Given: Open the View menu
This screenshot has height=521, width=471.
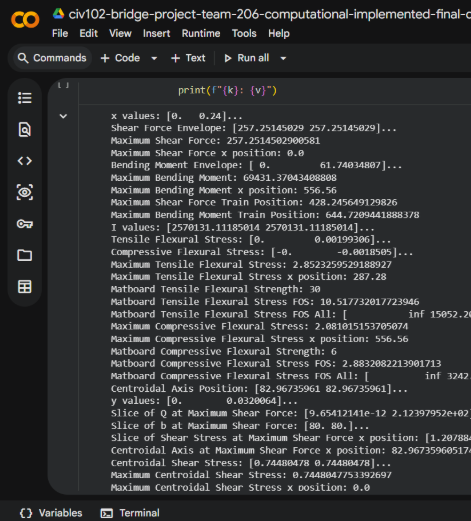Looking at the screenshot, I should coord(120,33).
